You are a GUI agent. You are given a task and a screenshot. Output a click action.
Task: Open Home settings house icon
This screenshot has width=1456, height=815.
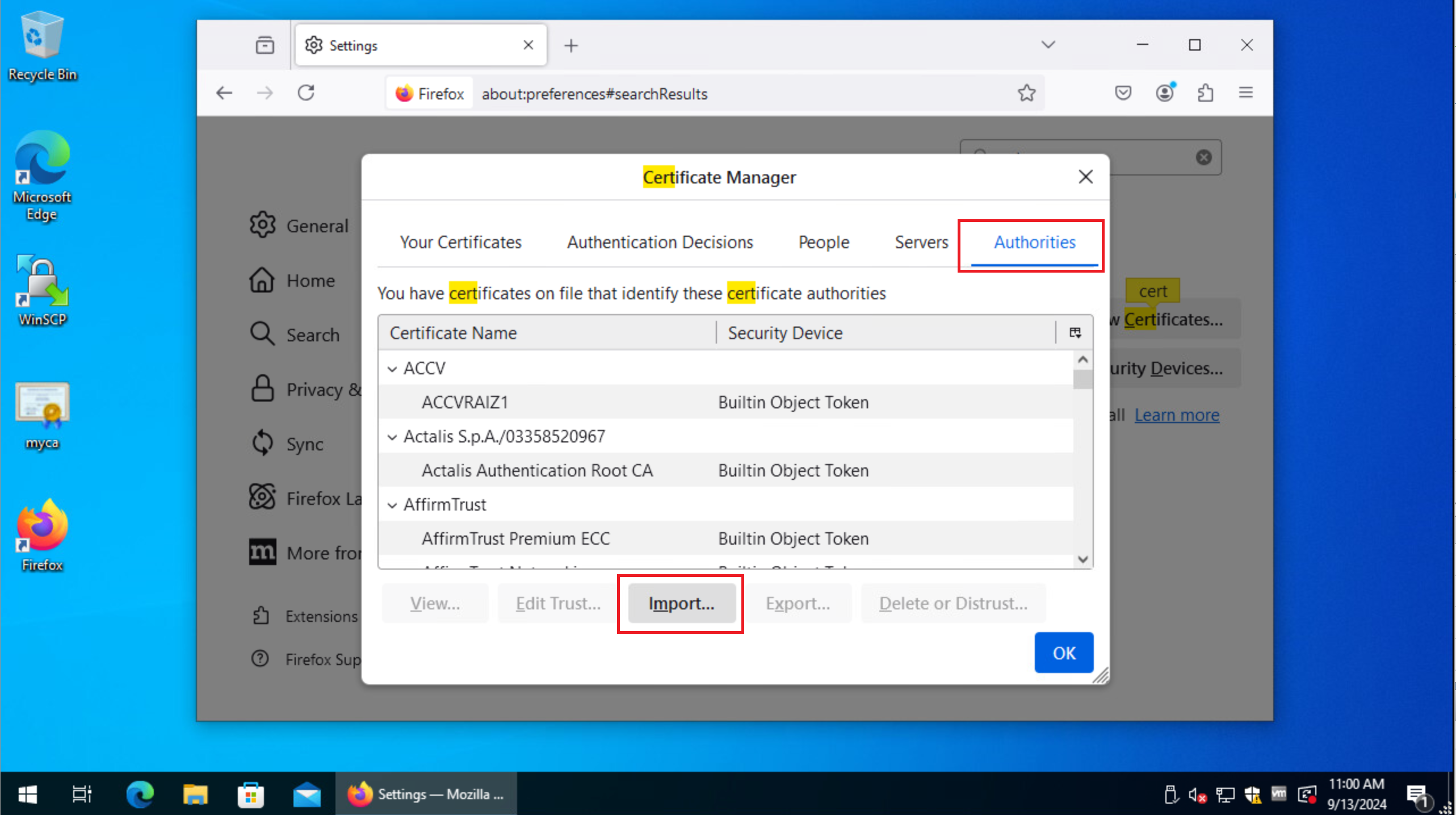pyautogui.click(x=262, y=280)
